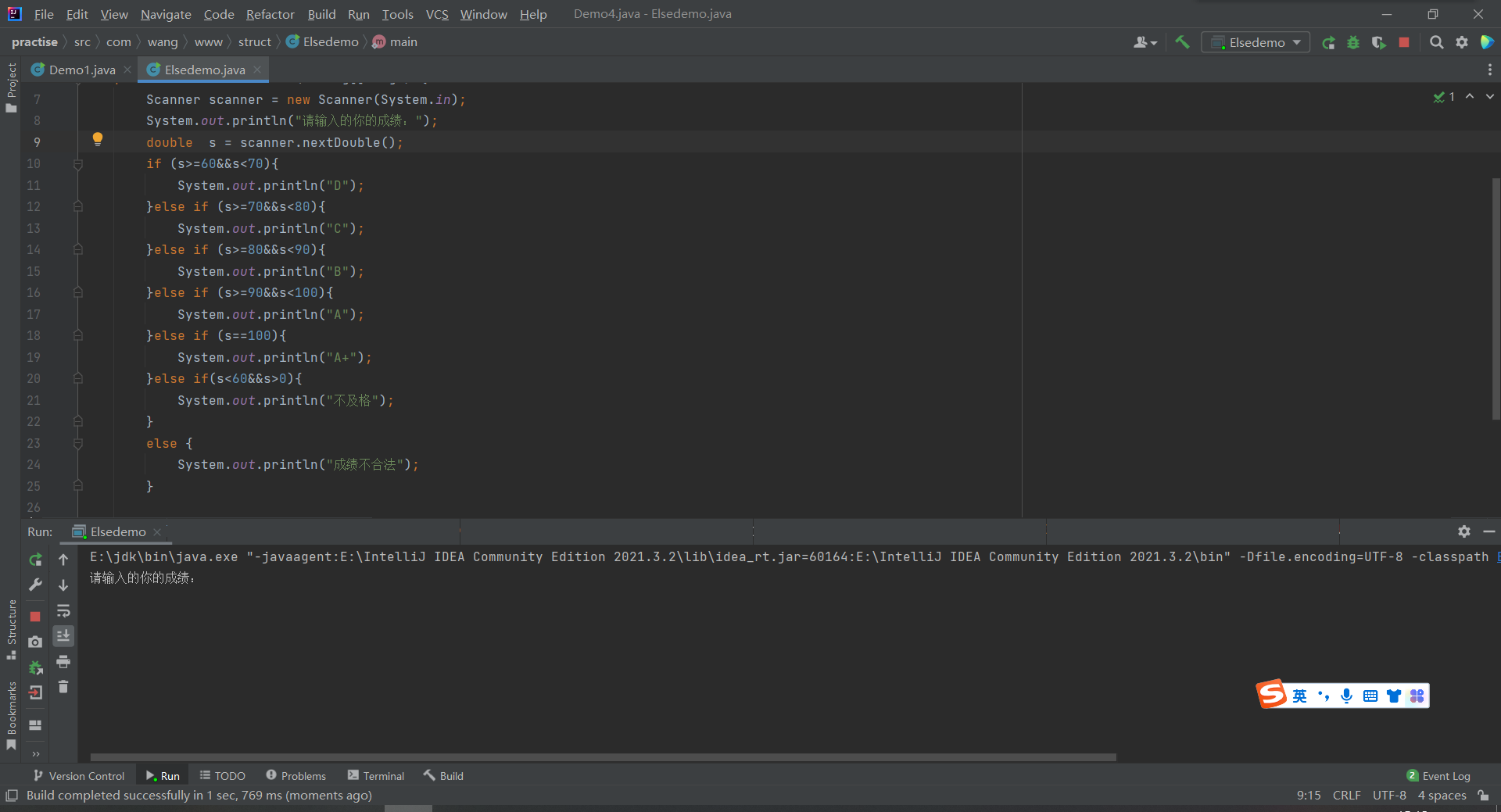Click the camera thread dump icon
Image resolution: width=1501 pixels, height=812 pixels.
click(35, 642)
